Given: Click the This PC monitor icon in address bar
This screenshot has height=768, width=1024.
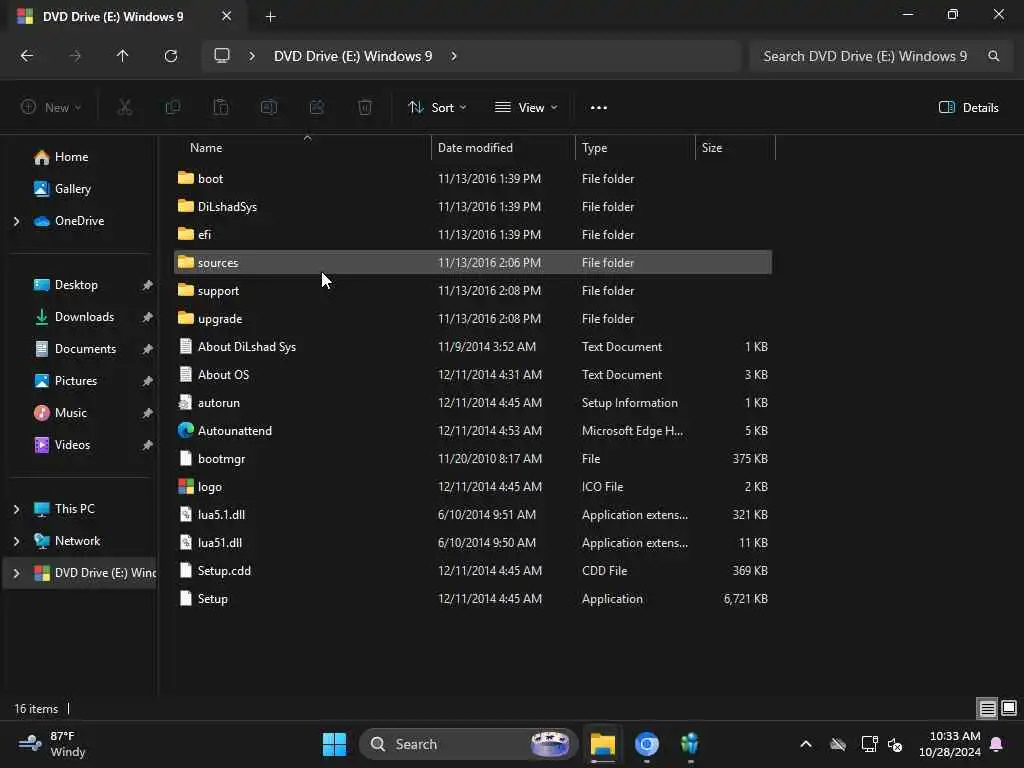Looking at the screenshot, I should tap(222, 56).
